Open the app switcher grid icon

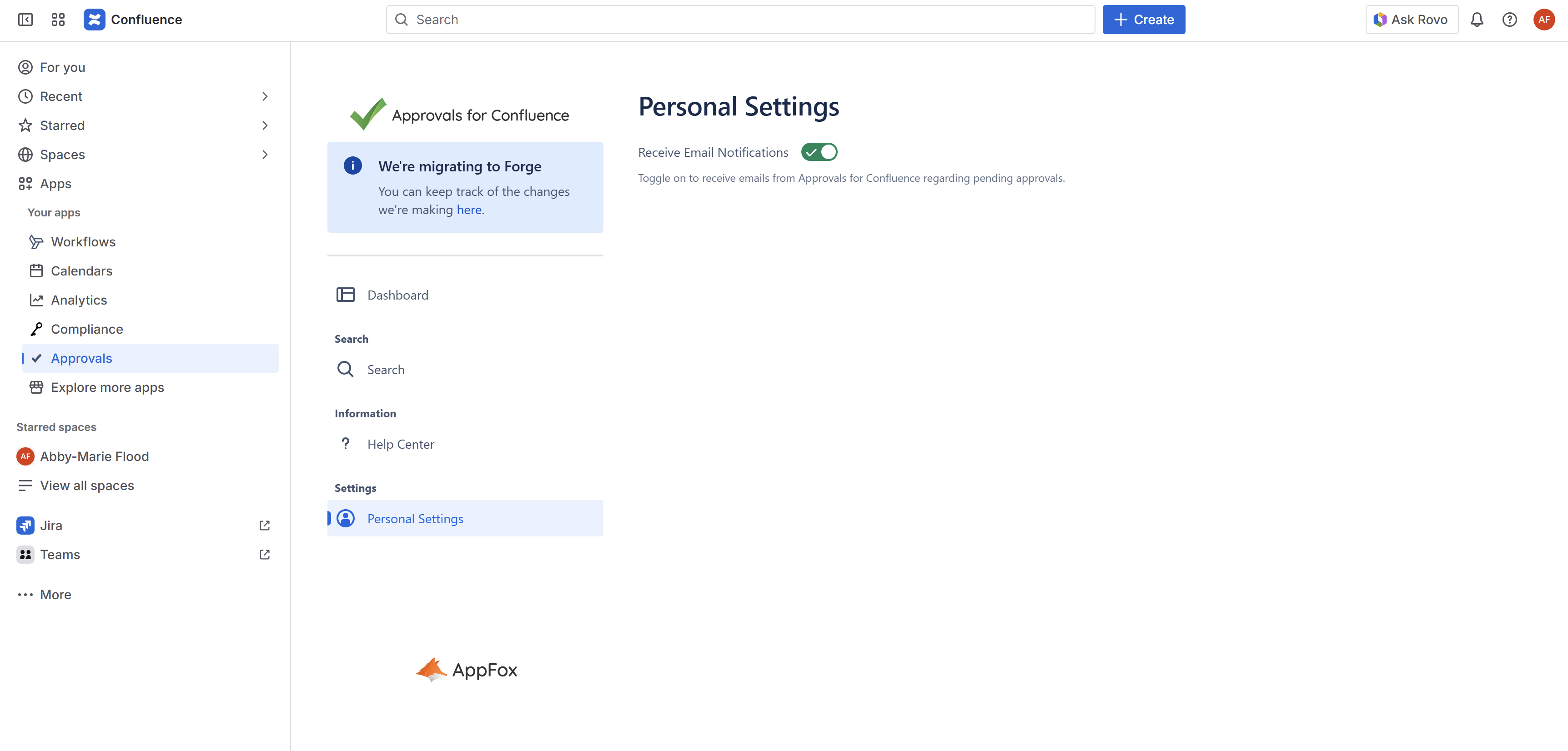[58, 20]
